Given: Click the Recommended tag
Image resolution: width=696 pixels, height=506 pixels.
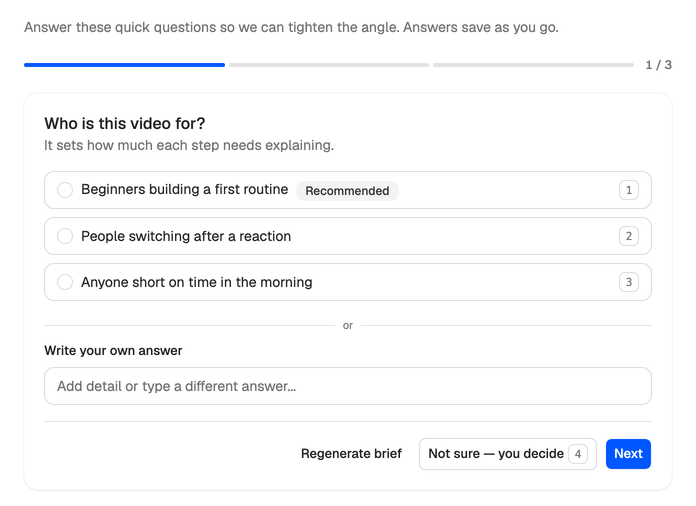Looking at the screenshot, I should click(x=347, y=191).
